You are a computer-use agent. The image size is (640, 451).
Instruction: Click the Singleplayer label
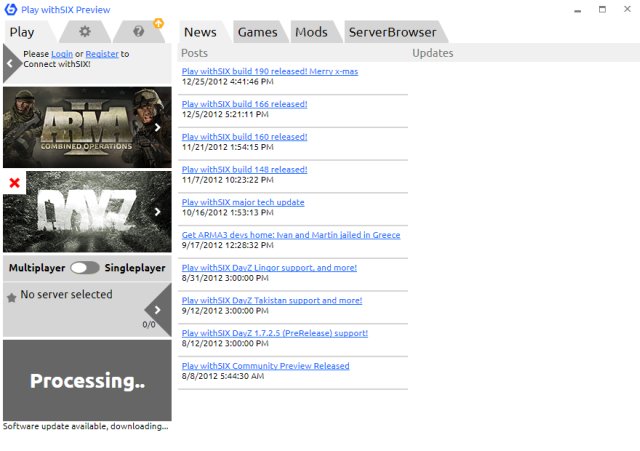pos(135,268)
